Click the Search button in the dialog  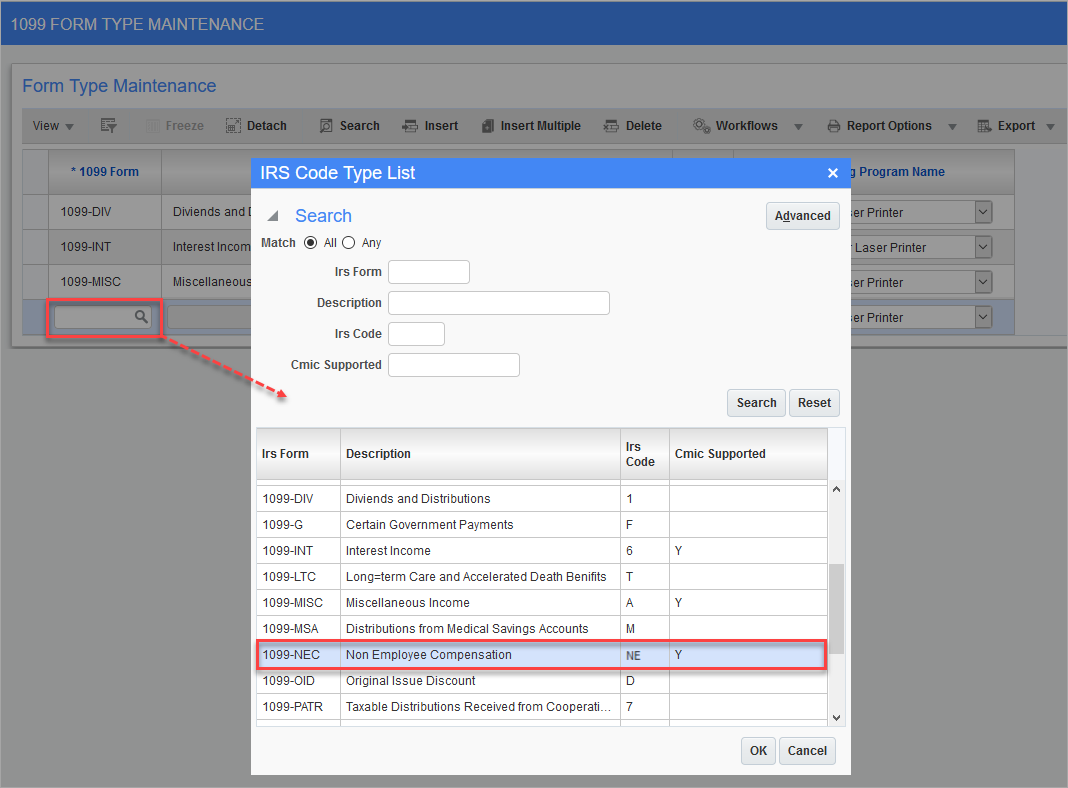[x=756, y=403]
